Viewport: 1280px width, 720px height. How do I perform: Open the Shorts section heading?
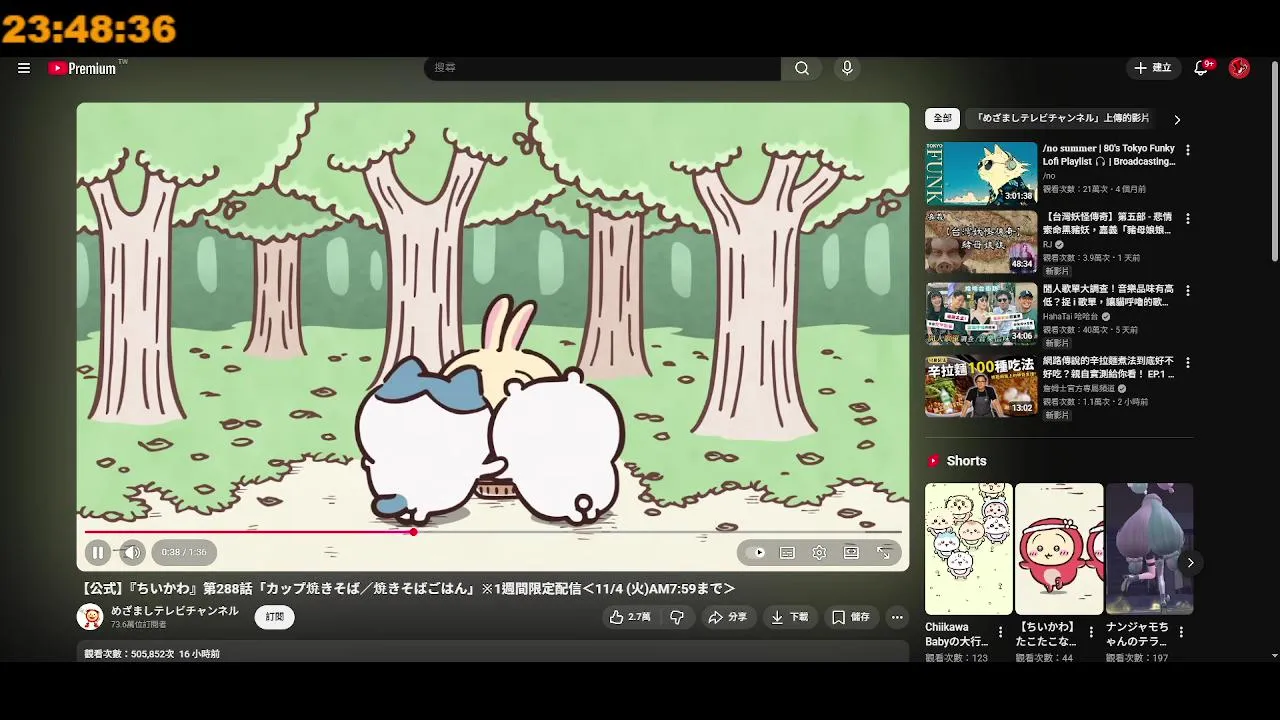tap(966, 461)
